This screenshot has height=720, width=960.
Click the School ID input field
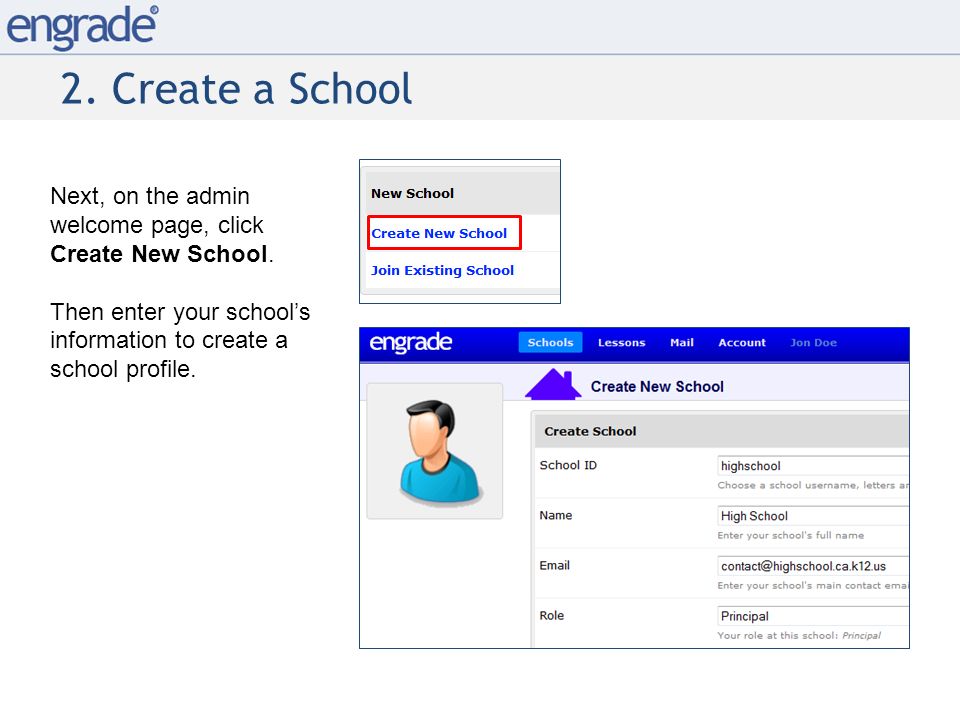click(812, 466)
